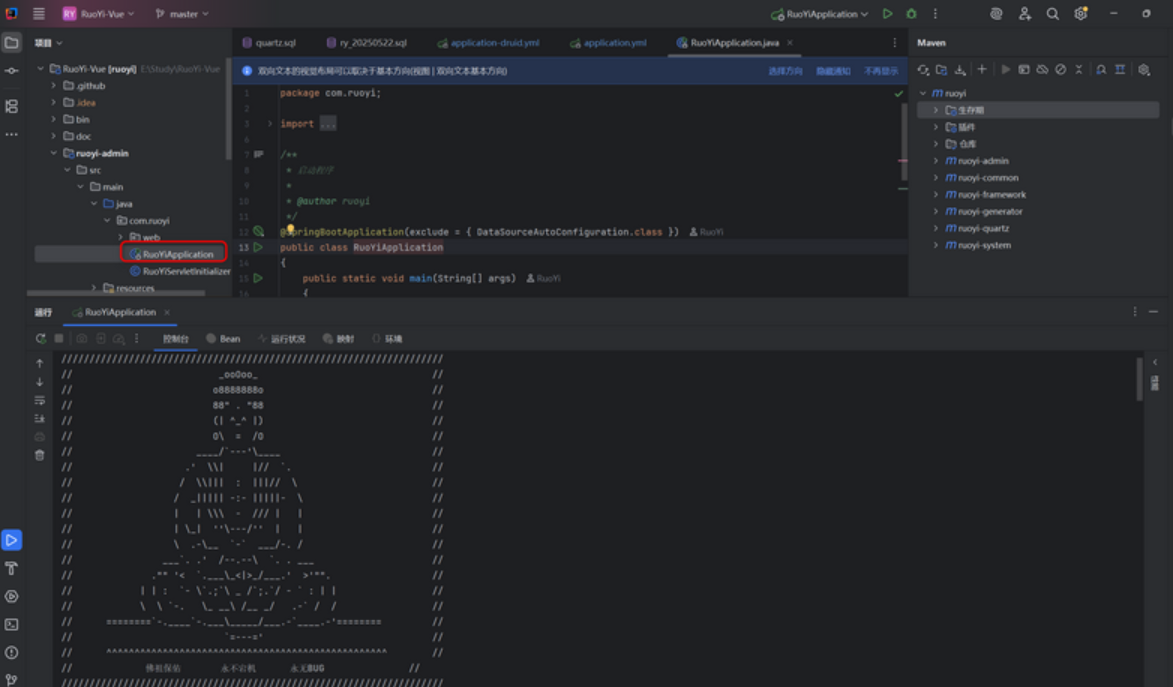Screen dimensions: 1173x687
Task: Debug RuoYiApplication with the bug icon
Action: coord(911,13)
